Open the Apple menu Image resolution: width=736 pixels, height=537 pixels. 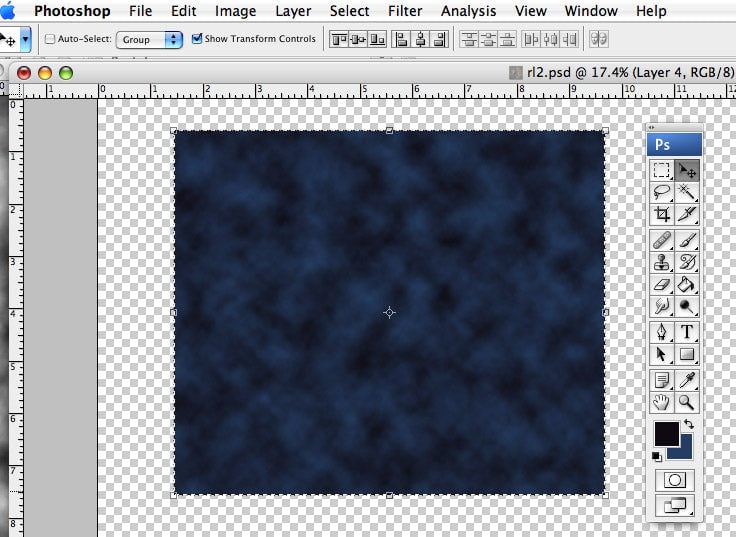coord(7,10)
